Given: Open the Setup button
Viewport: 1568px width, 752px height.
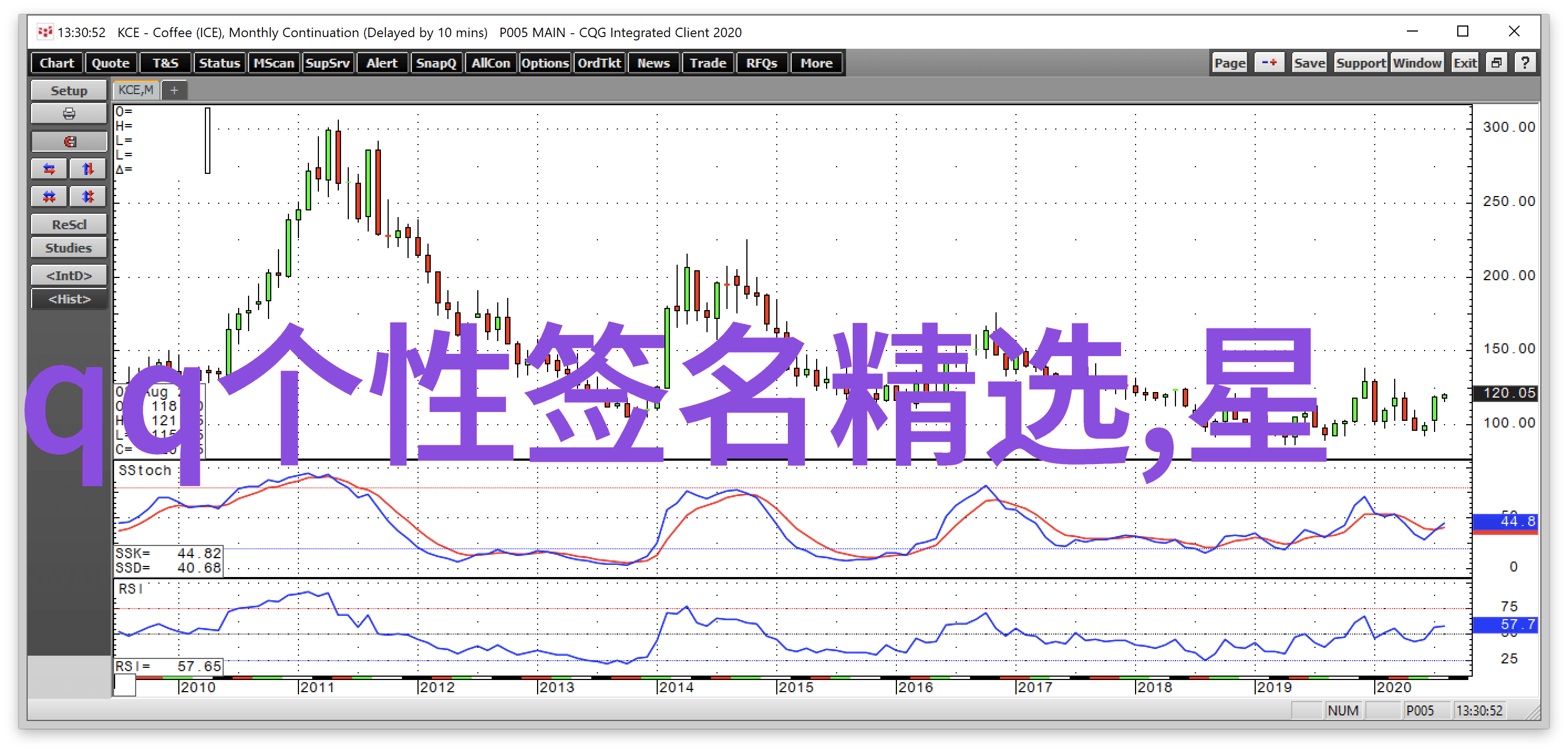Looking at the screenshot, I should (69, 90).
